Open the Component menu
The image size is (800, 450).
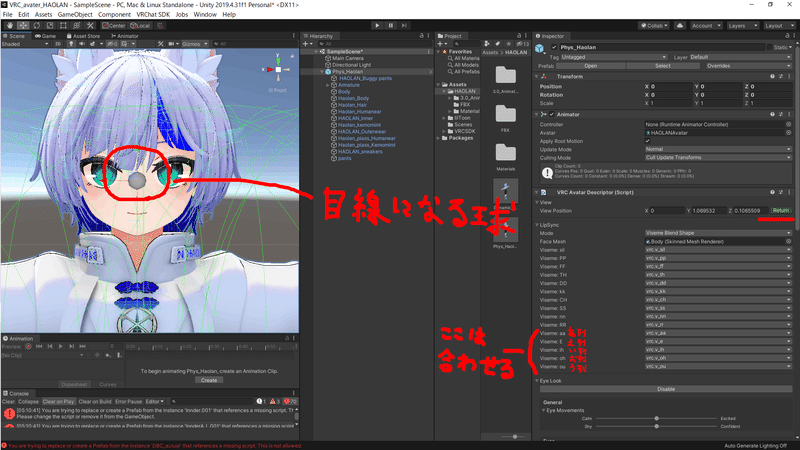pyautogui.click(x=114, y=15)
